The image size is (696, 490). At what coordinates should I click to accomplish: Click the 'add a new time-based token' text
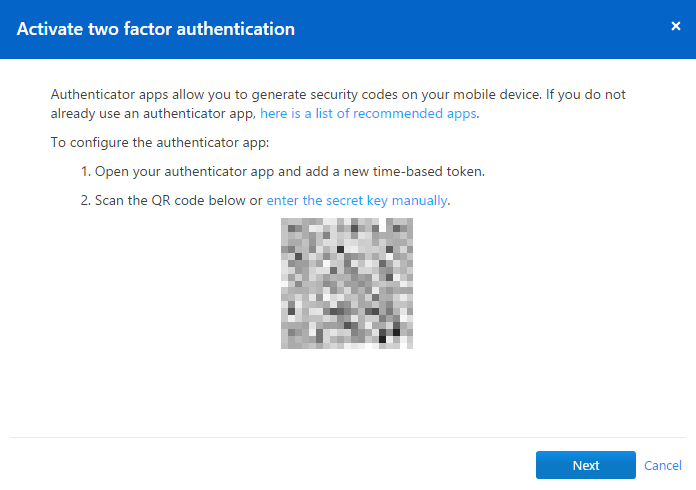pyautogui.click(x=394, y=172)
